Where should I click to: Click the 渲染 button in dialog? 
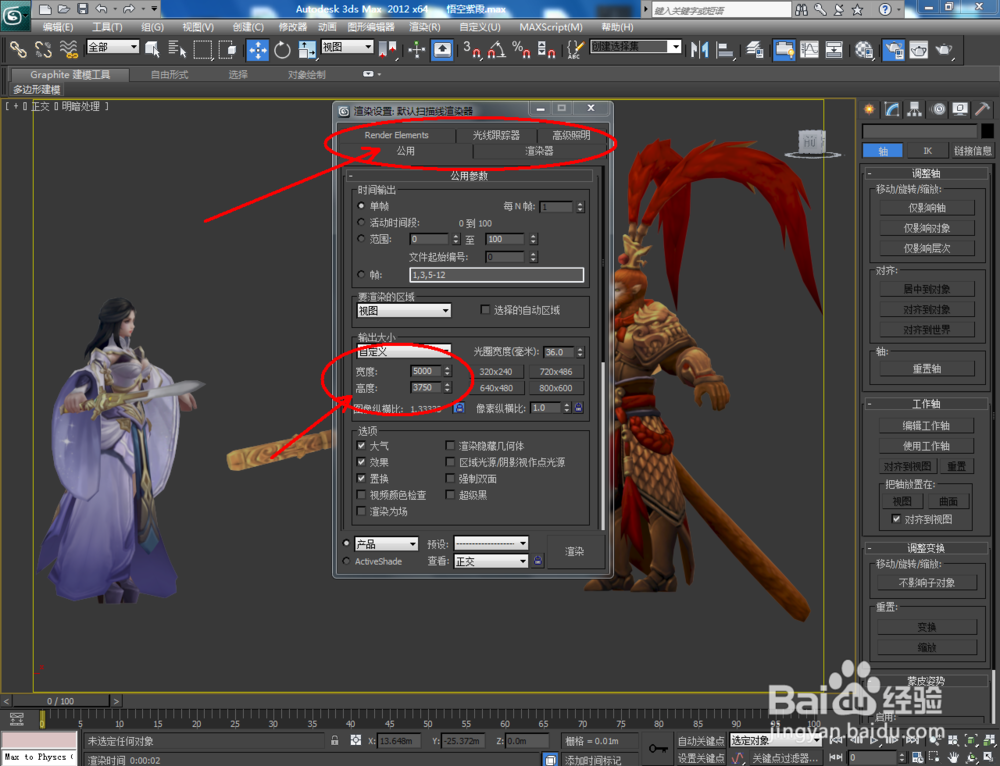pos(575,551)
